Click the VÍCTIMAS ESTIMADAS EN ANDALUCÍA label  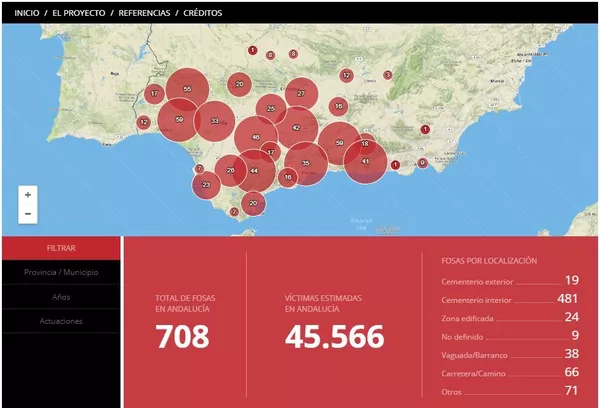tap(323, 304)
